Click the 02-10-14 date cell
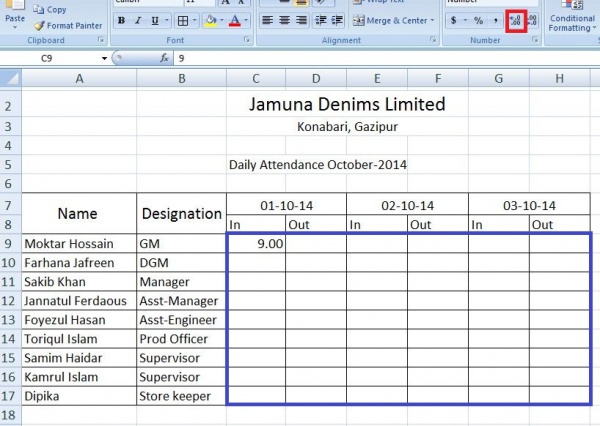Viewport: 600px width, 426px height. coord(408,205)
